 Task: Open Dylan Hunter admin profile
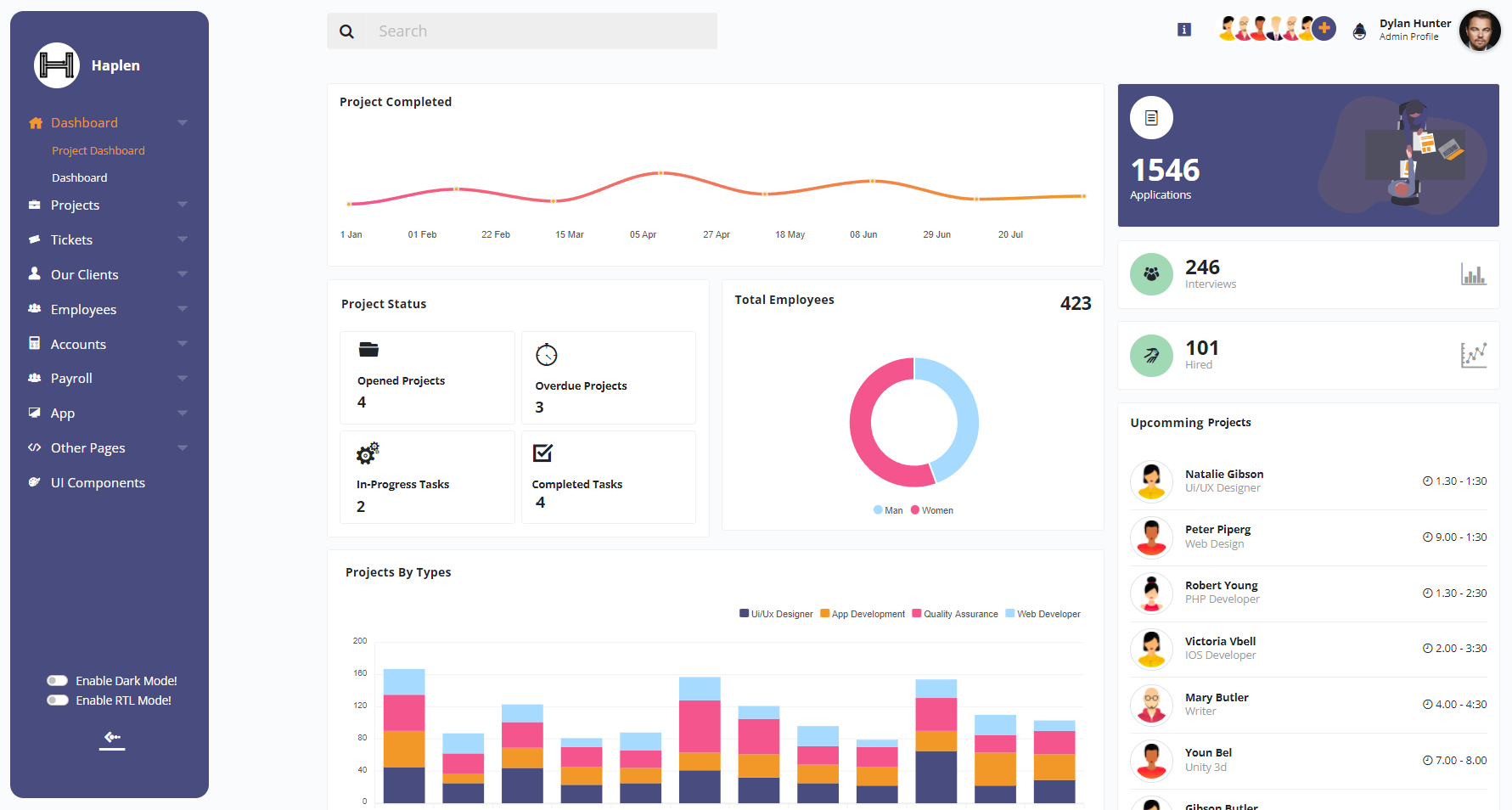pyautogui.click(x=1414, y=30)
